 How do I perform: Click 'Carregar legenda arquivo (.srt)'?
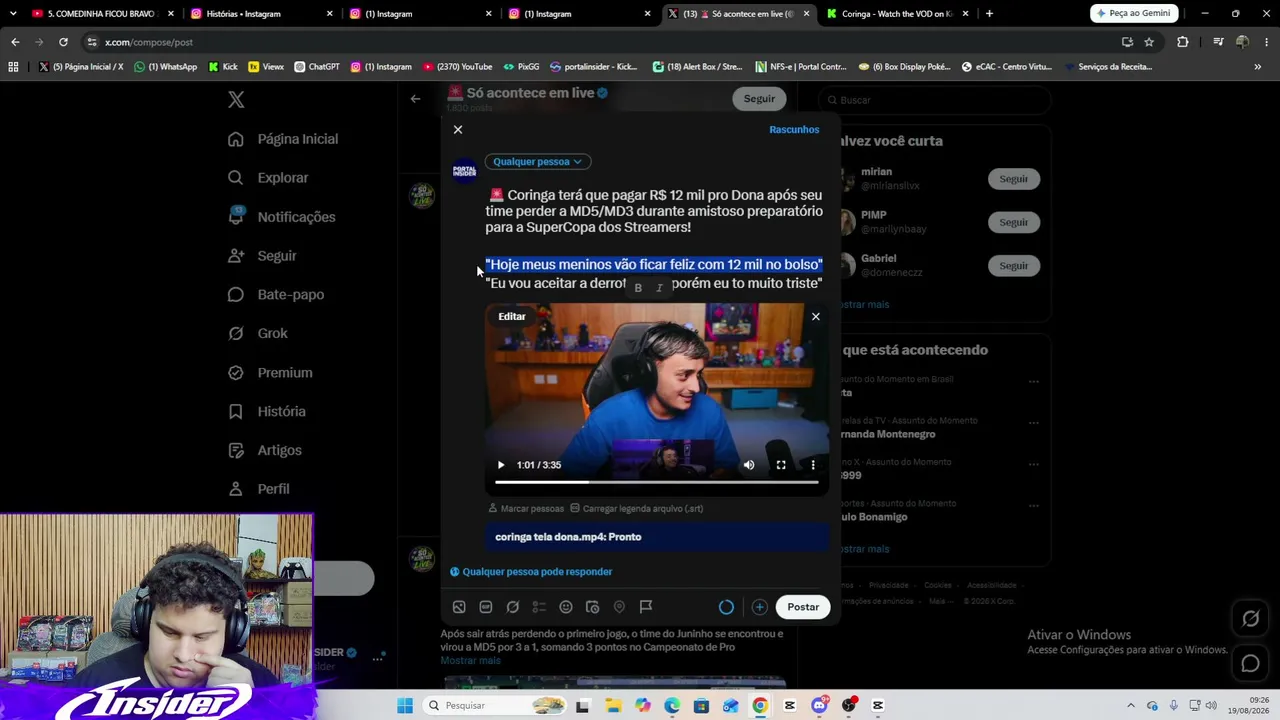point(637,508)
